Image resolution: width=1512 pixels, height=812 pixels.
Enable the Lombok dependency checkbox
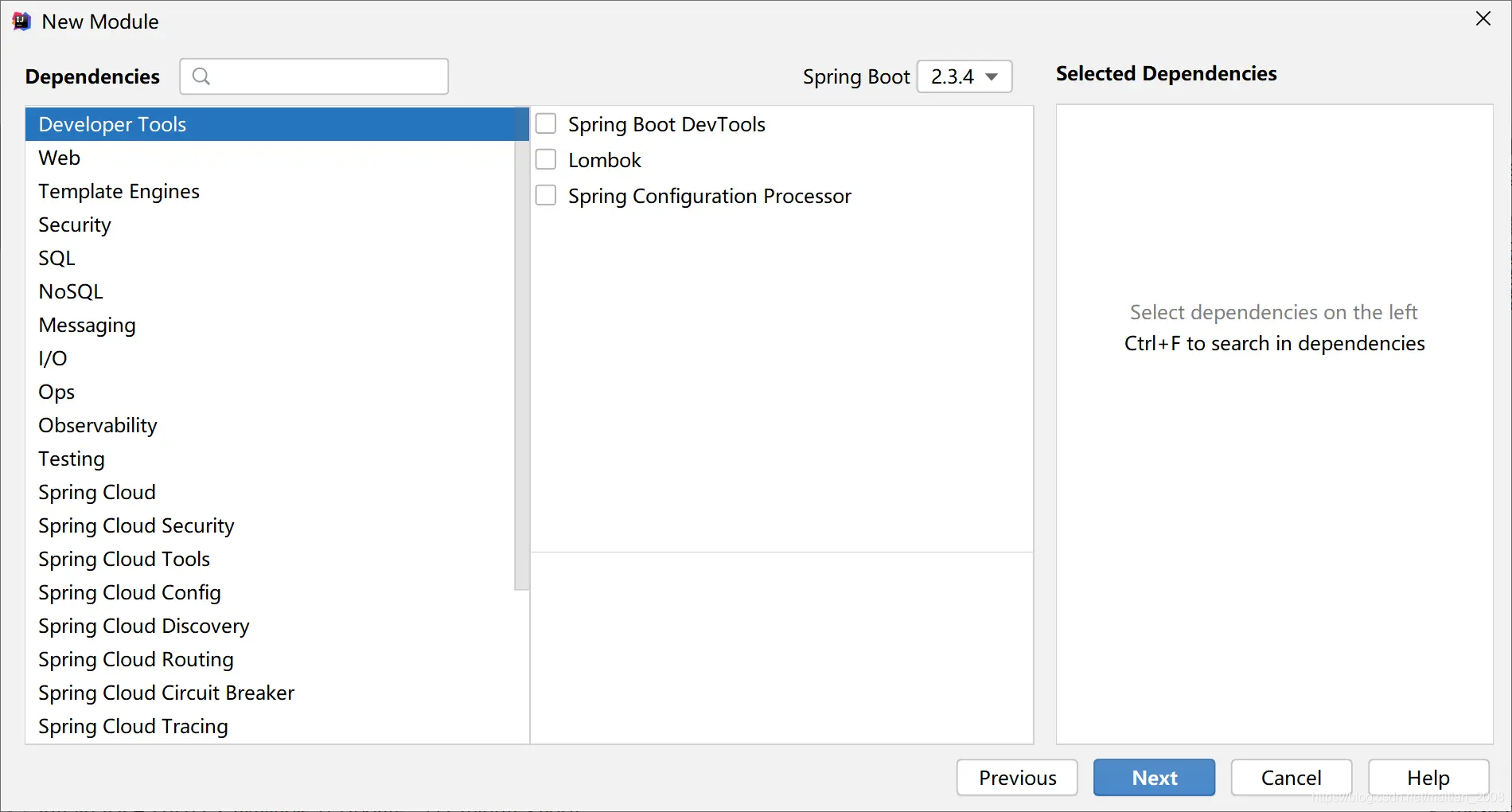click(546, 160)
